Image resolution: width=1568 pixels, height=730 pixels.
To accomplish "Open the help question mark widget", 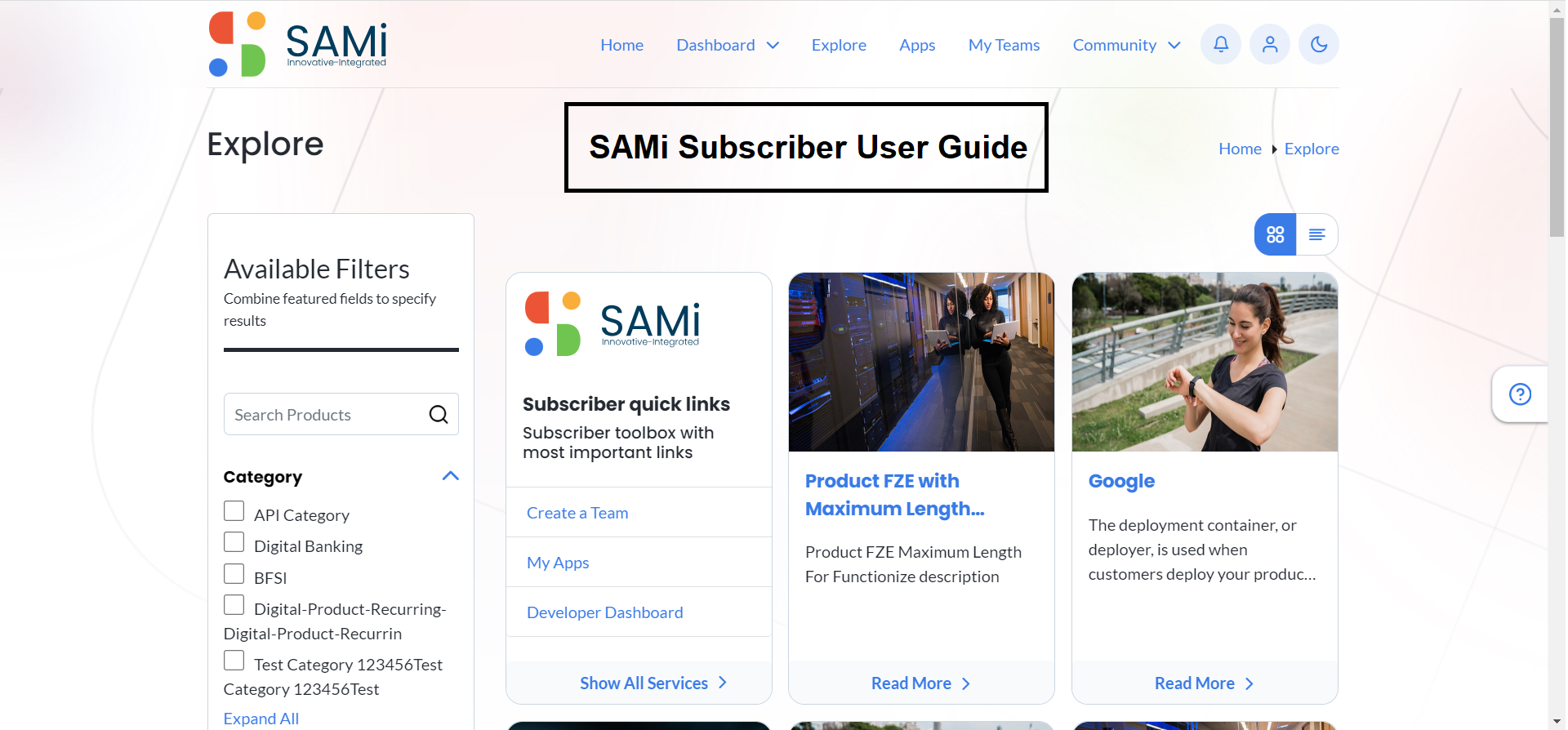I will point(1520,394).
